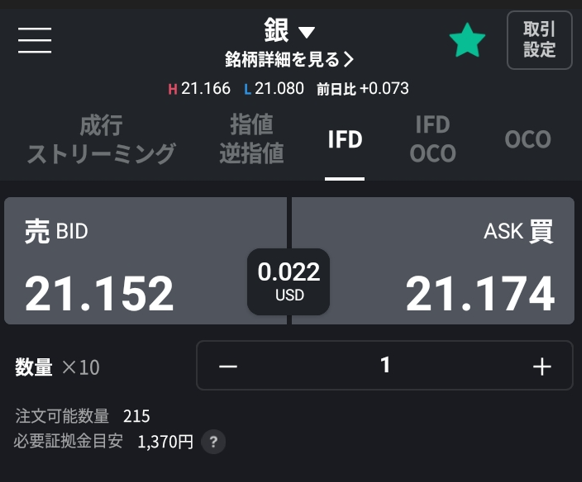Decrease quantity with the minus icon

click(228, 367)
